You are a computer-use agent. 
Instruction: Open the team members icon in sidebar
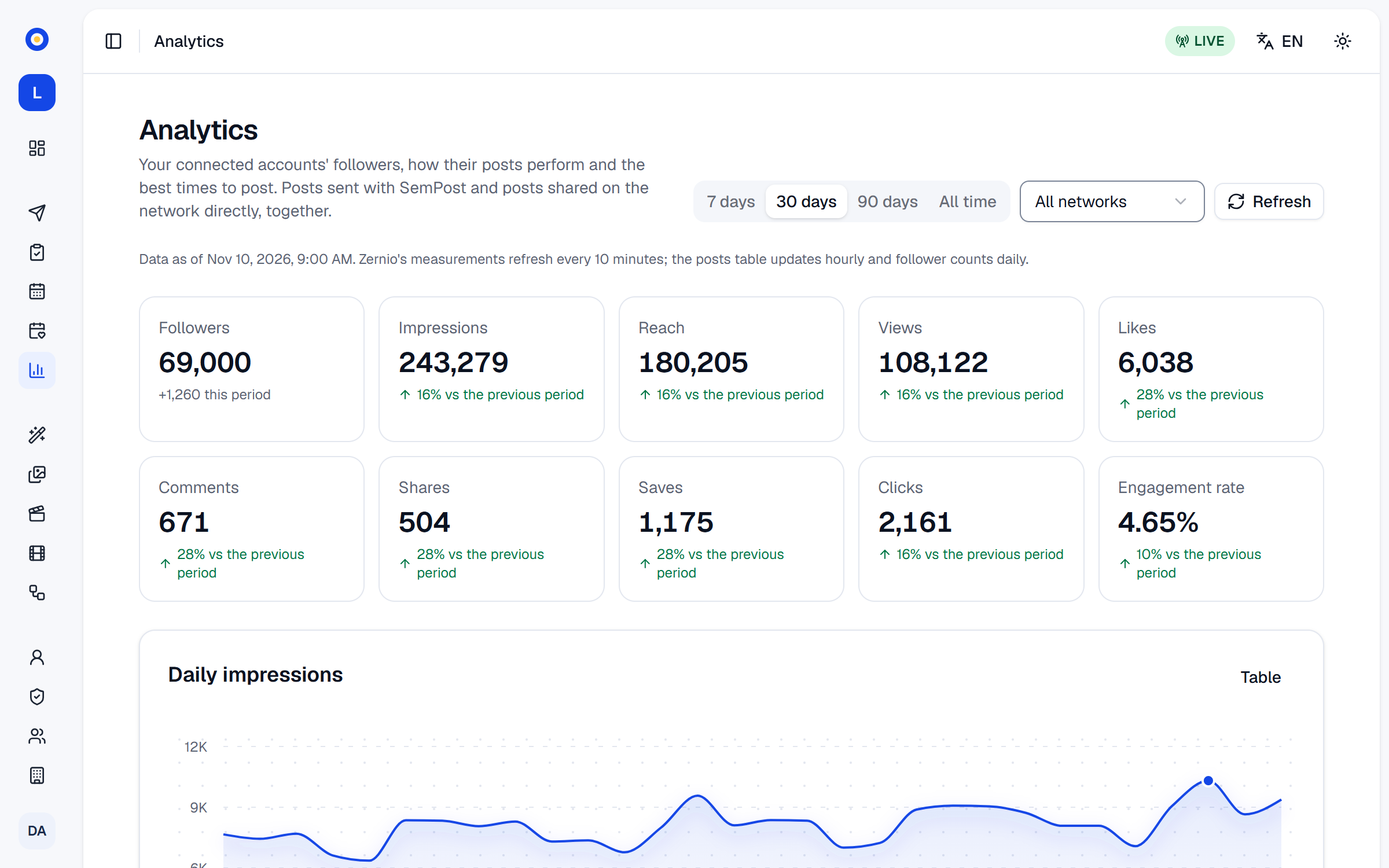[37, 736]
